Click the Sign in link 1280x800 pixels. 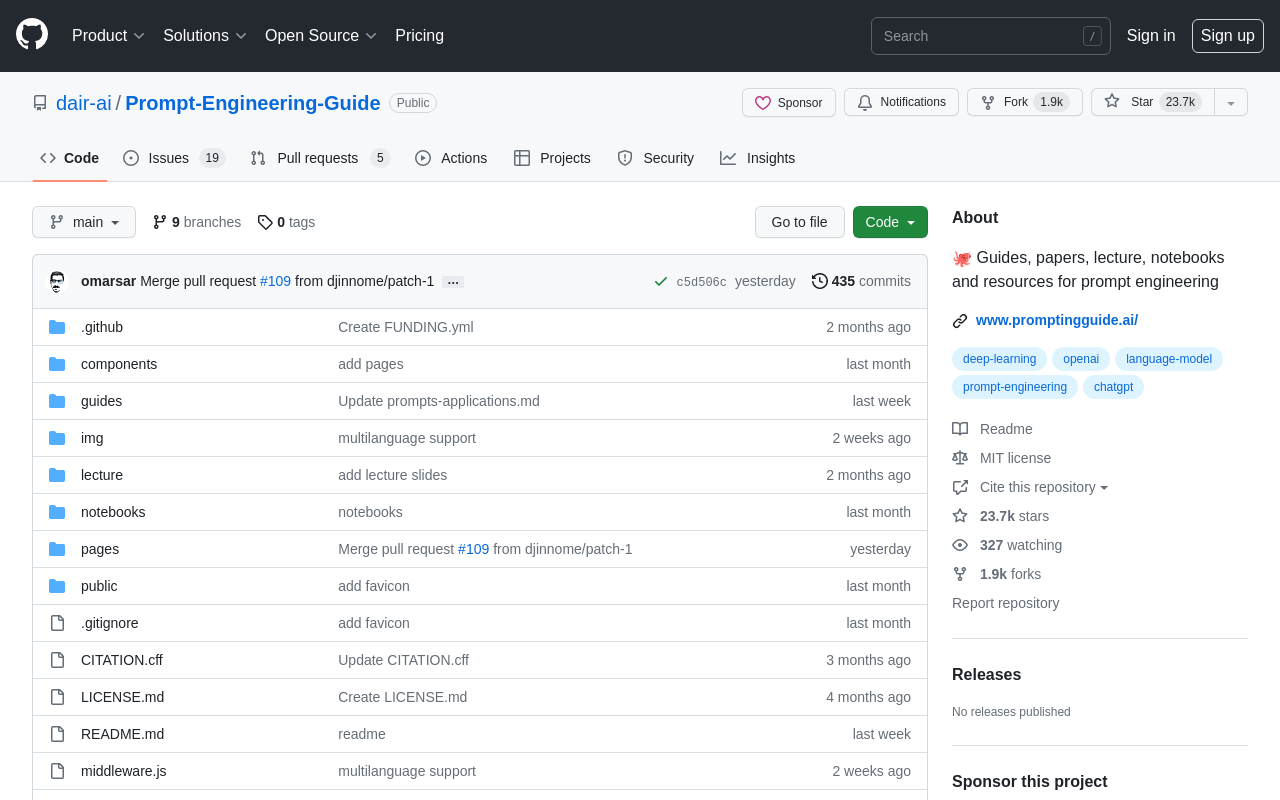click(1151, 36)
